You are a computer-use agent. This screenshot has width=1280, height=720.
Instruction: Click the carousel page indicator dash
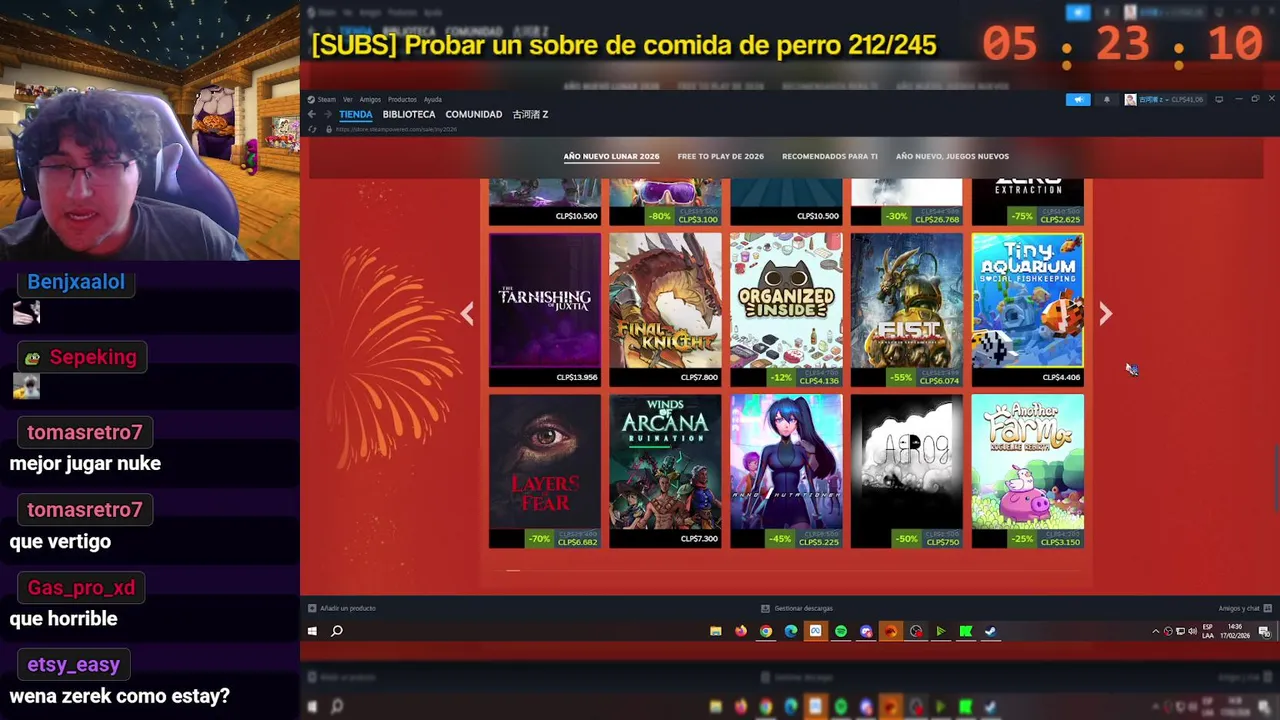point(513,570)
